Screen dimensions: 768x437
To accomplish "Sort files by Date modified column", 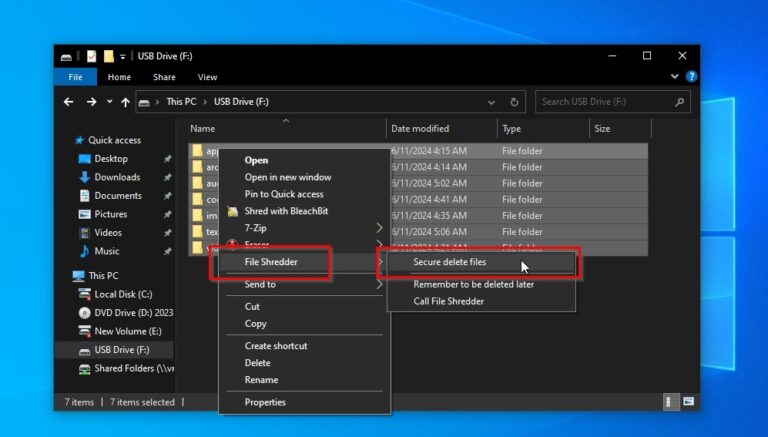I will point(420,129).
